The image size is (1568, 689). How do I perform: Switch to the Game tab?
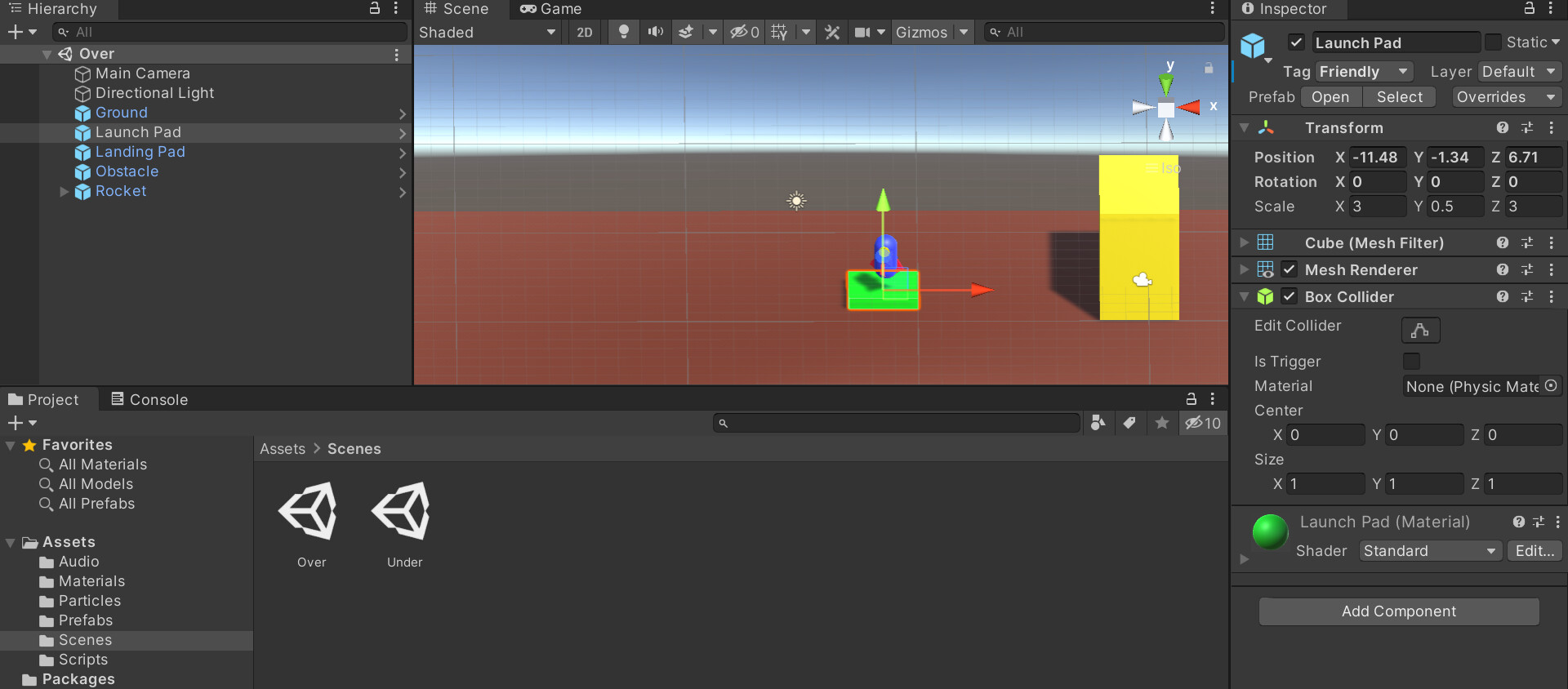[x=551, y=9]
